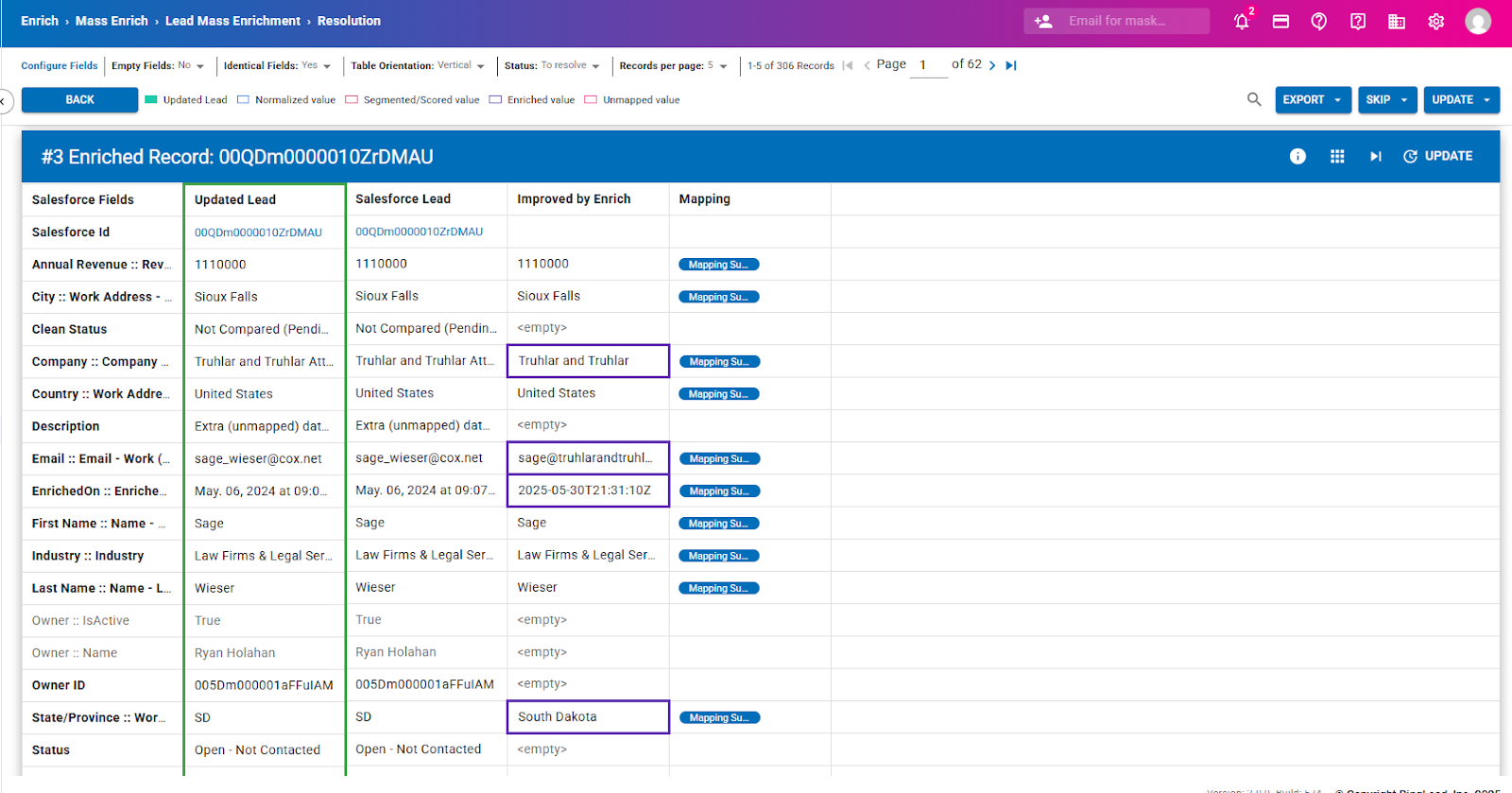Open grid view icon in record header
The image size is (1512, 793).
pos(1337,156)
